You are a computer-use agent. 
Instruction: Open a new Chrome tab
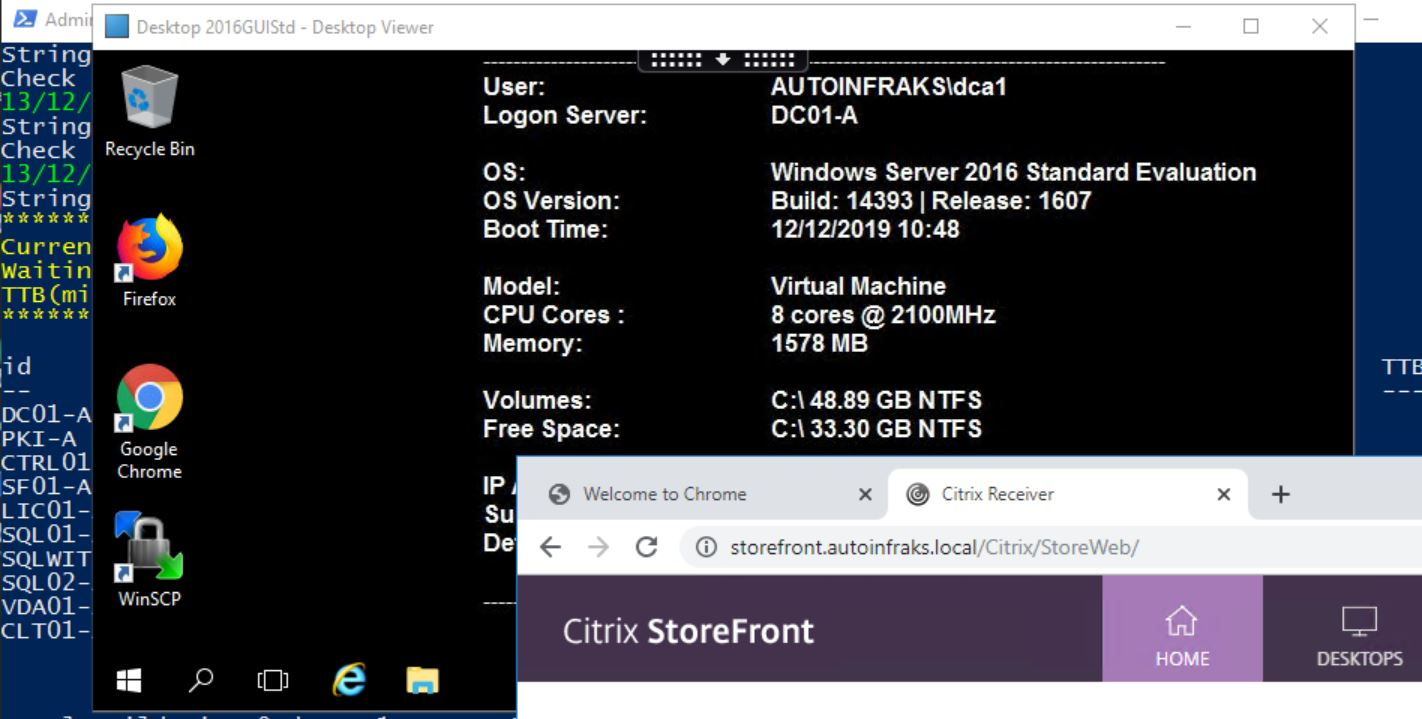coord(1280,494)
